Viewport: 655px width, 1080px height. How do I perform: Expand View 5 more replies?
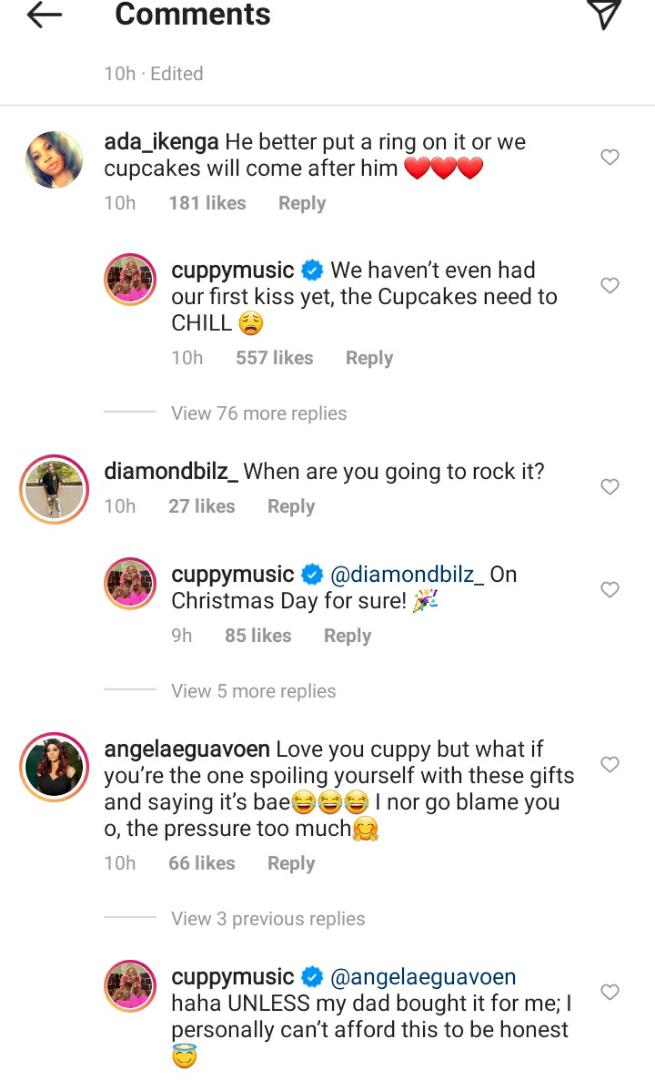click(253, 691)
